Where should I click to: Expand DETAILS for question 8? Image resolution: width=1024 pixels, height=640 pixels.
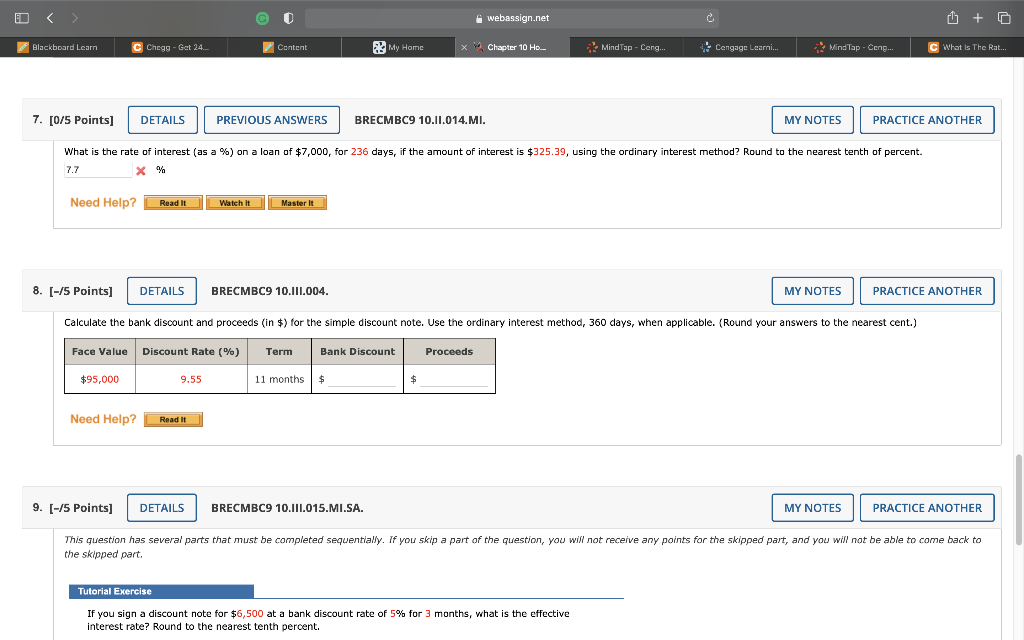coord(162,290)
